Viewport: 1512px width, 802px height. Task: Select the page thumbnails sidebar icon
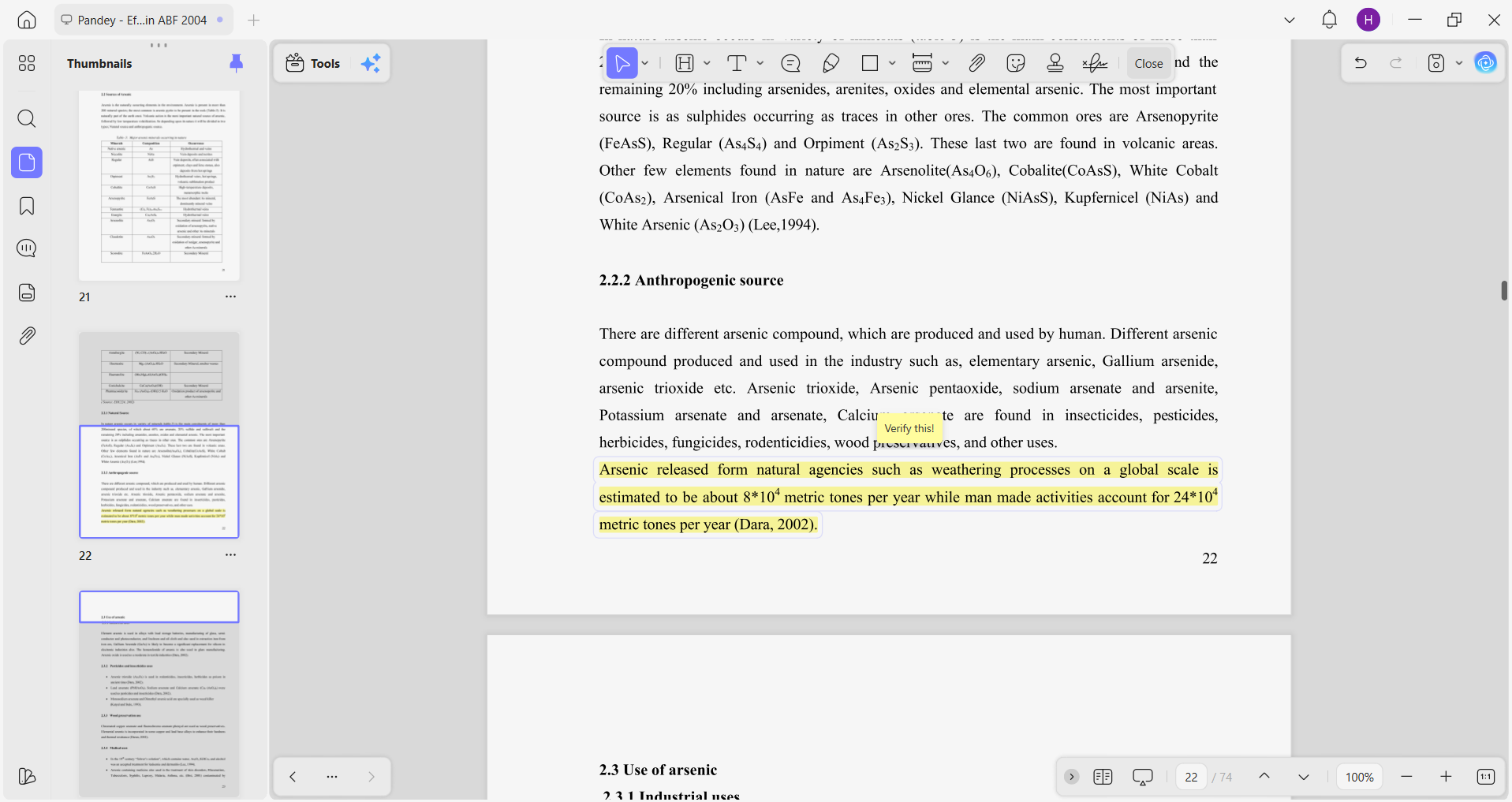(x=27, y=162)
